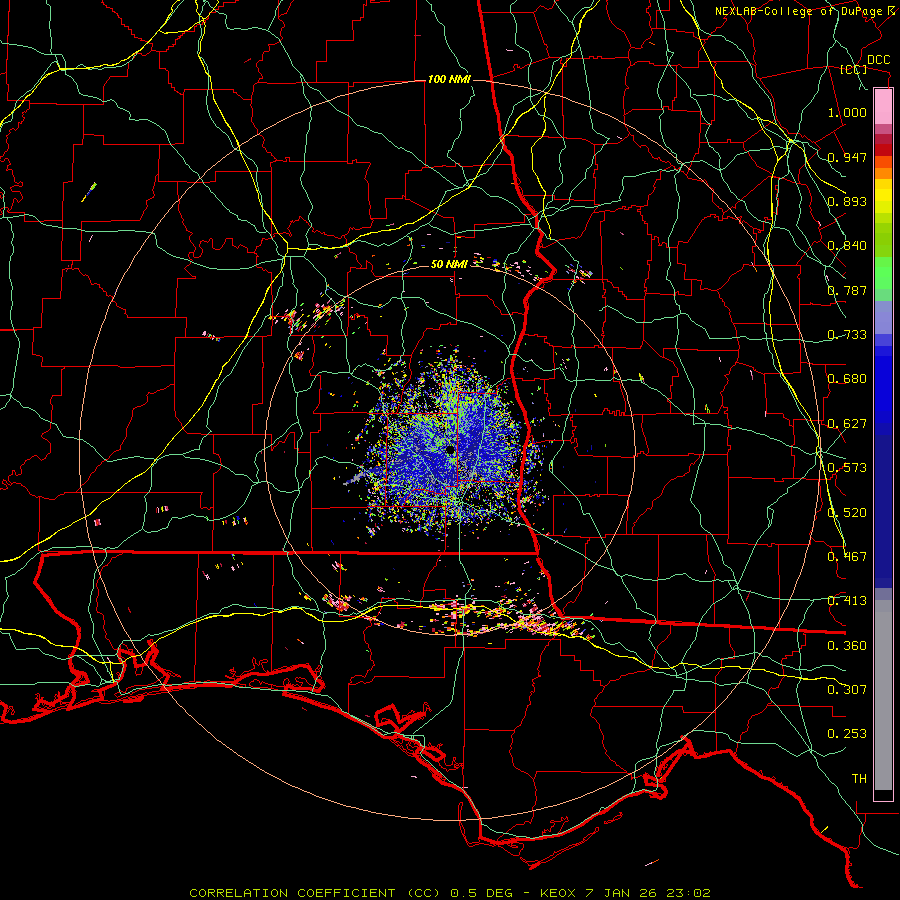The height and width of the screenshot is (900, 900).
Task: Click the 0.733 scale value
Action: pyautogui.click(x=847, y=335)
